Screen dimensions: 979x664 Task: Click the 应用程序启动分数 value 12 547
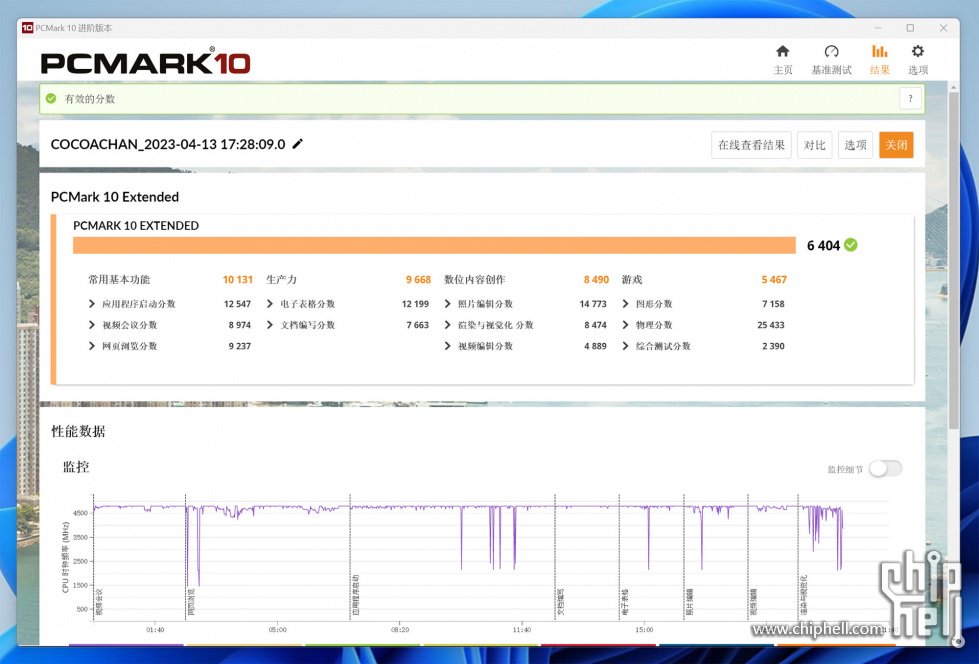pos(237,304)
